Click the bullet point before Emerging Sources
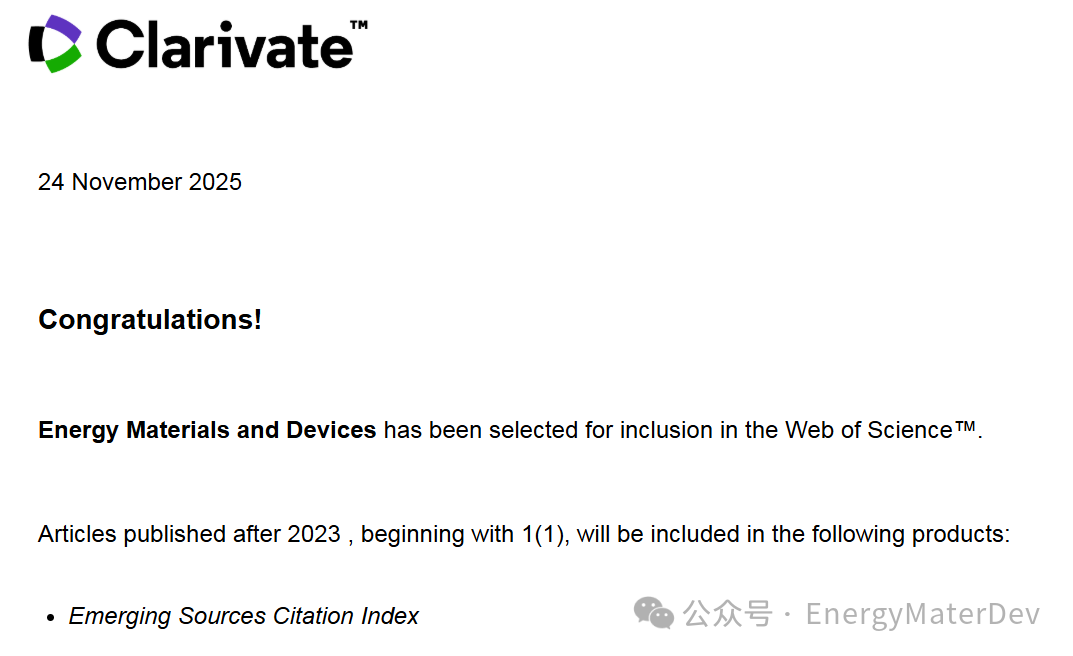 coord(50,618)
